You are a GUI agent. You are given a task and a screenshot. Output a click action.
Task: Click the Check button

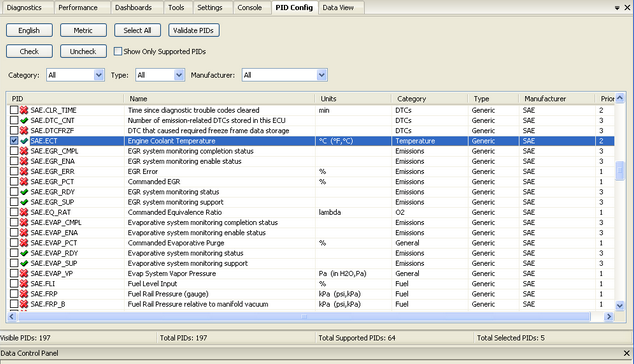[x=29, y=51]
